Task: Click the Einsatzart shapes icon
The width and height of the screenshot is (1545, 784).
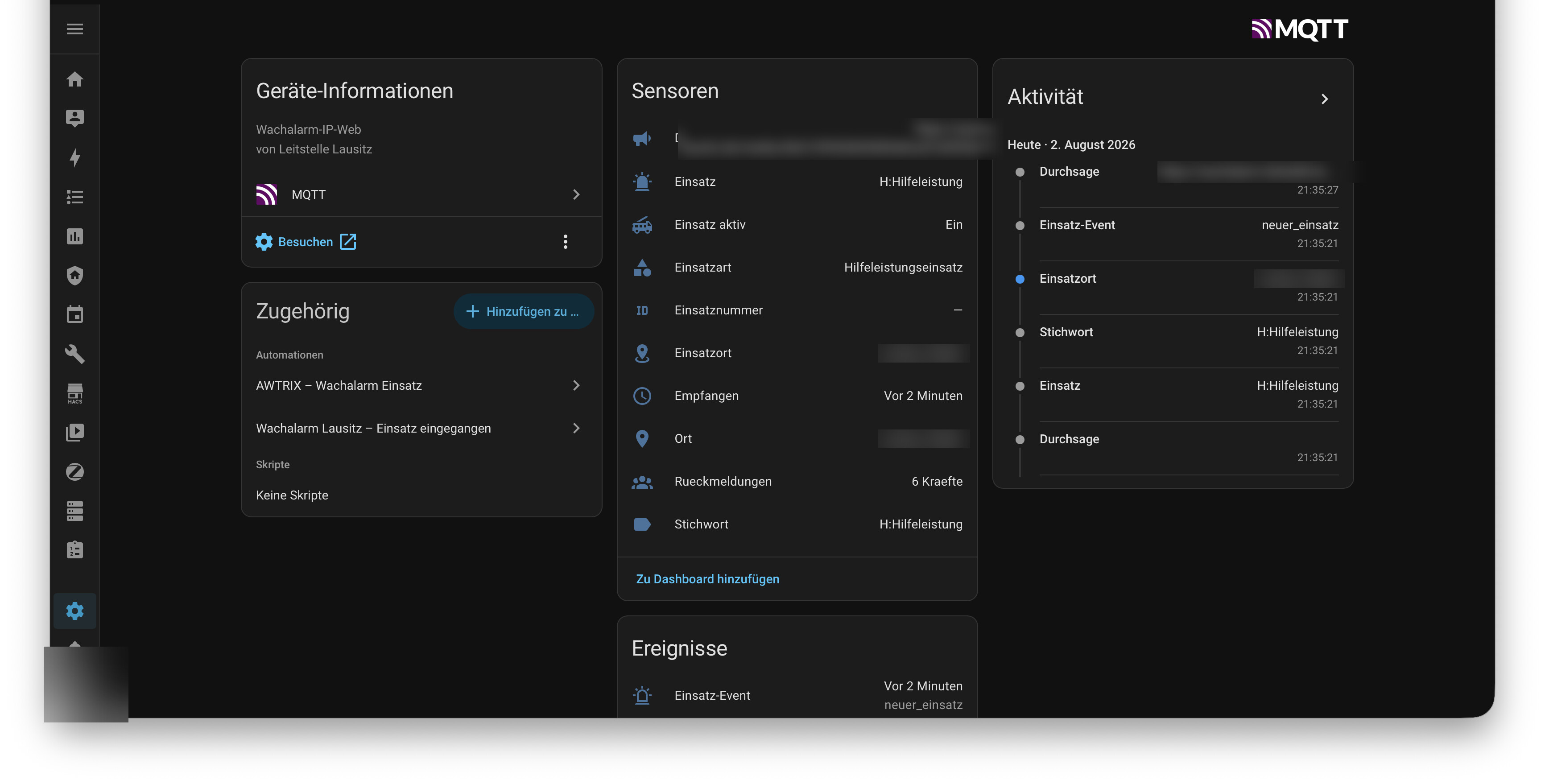Action: click(642, 268)
